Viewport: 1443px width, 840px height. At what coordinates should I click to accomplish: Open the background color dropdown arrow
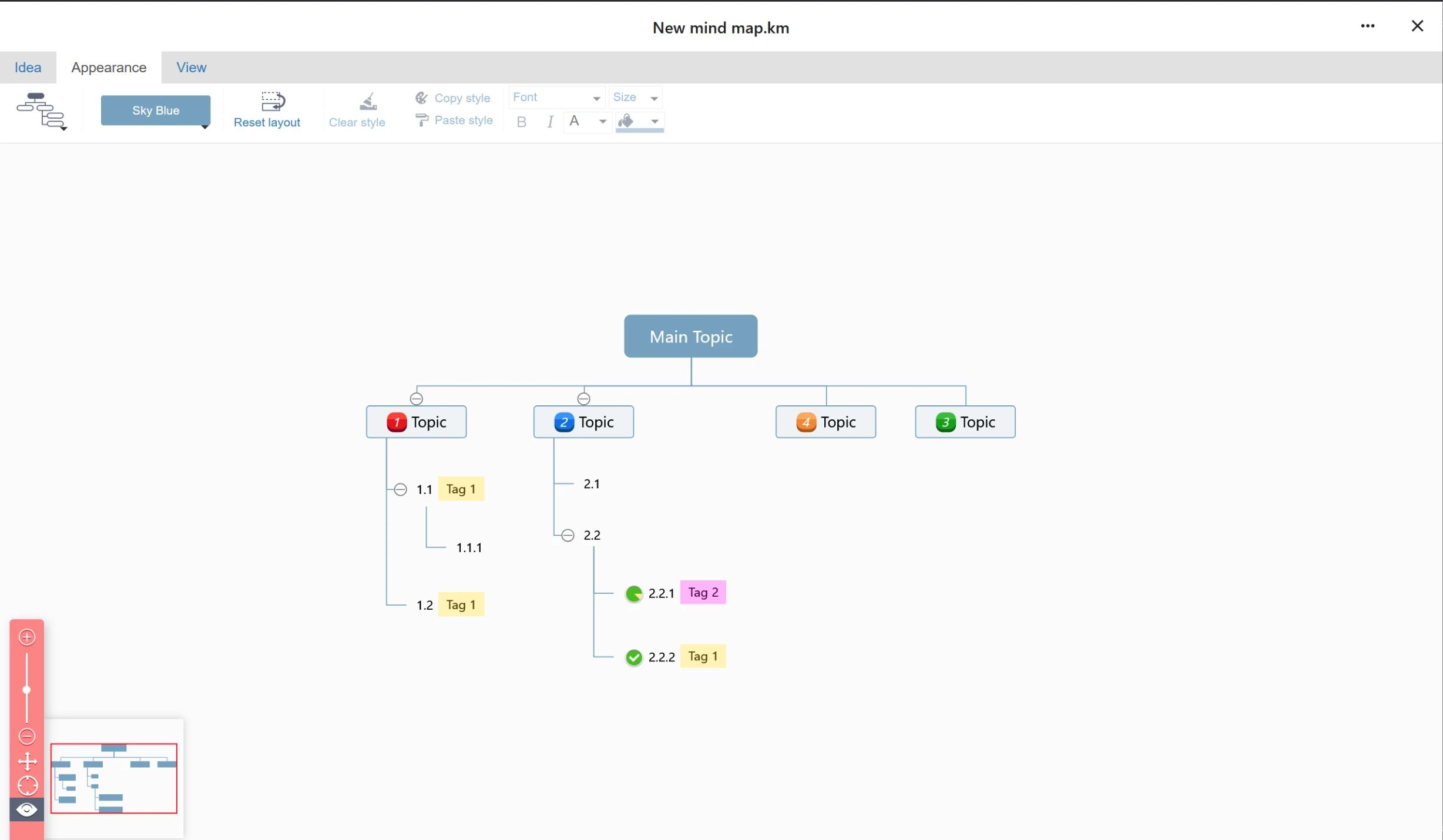pos(655,122)
